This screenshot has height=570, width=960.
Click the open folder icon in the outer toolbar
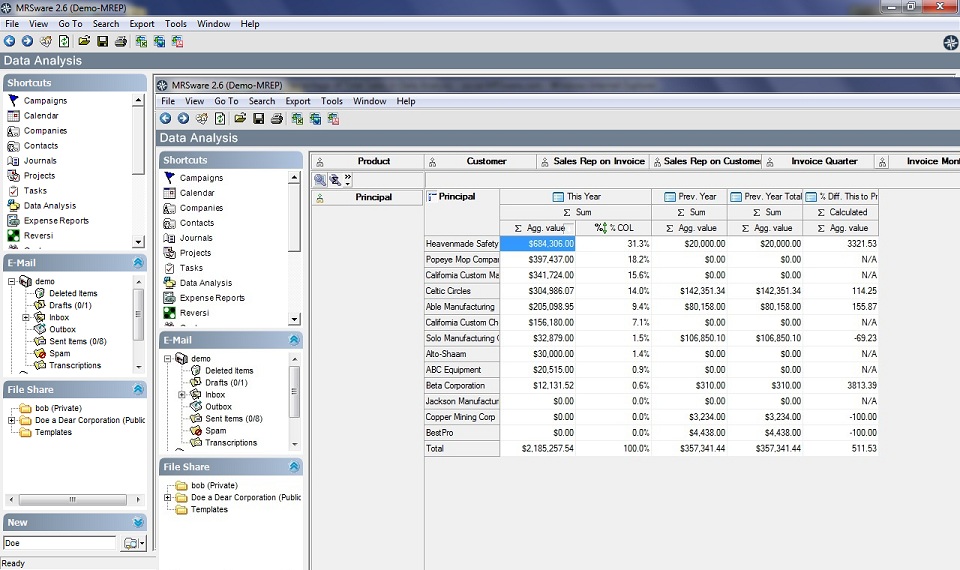pos(84,41)
